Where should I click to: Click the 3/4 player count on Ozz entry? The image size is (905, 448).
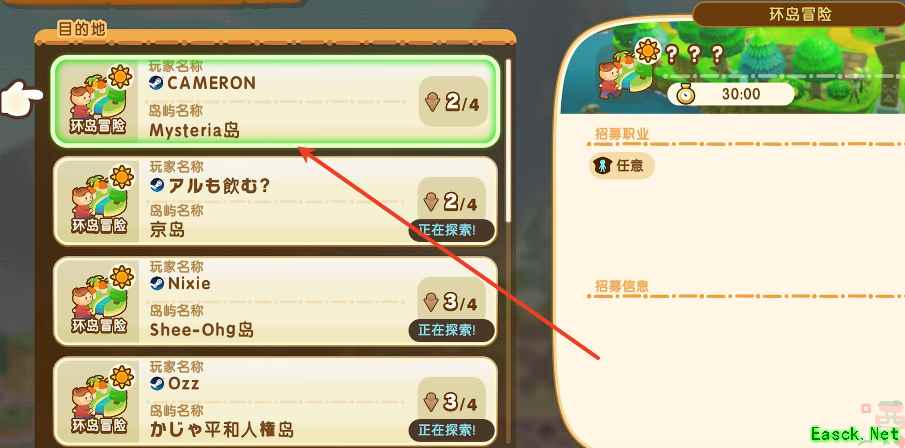point(452,403)
